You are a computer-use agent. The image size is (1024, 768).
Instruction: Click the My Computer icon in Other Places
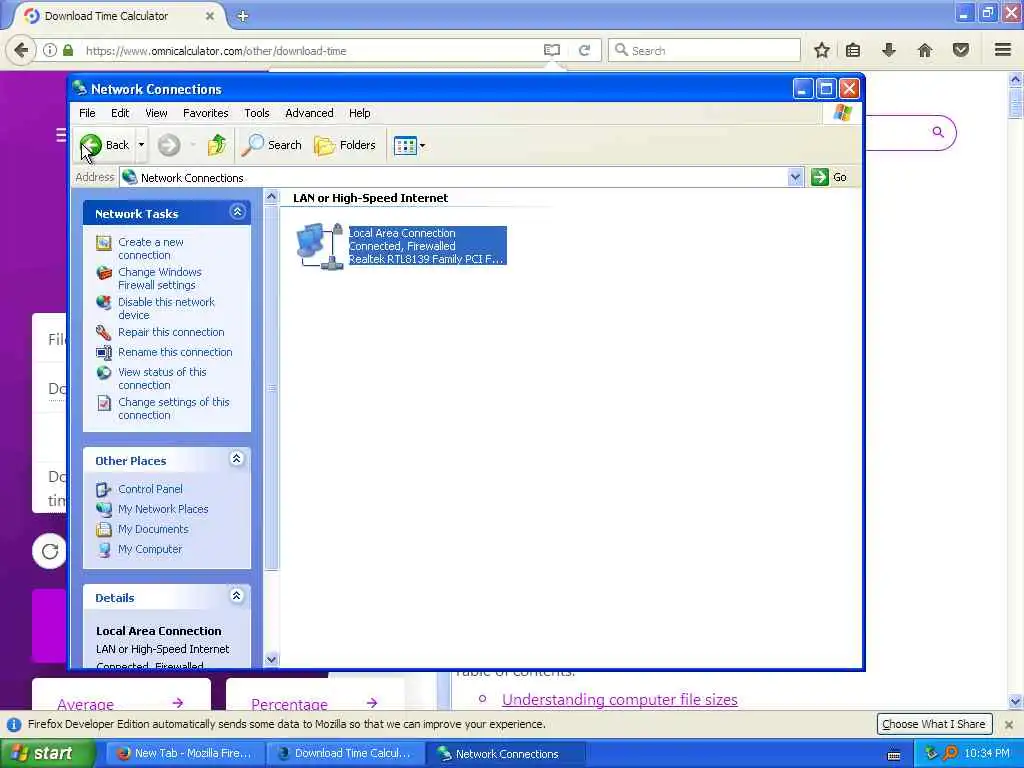point(104,550)
